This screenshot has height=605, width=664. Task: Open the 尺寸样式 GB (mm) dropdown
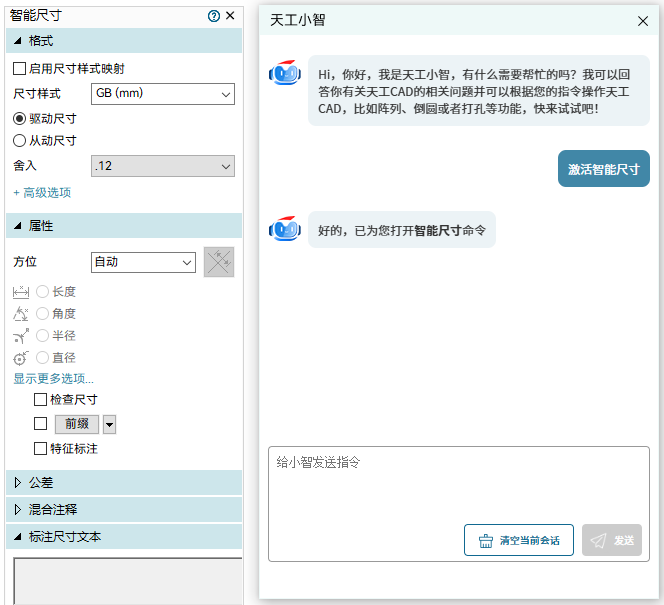[163, 94]
